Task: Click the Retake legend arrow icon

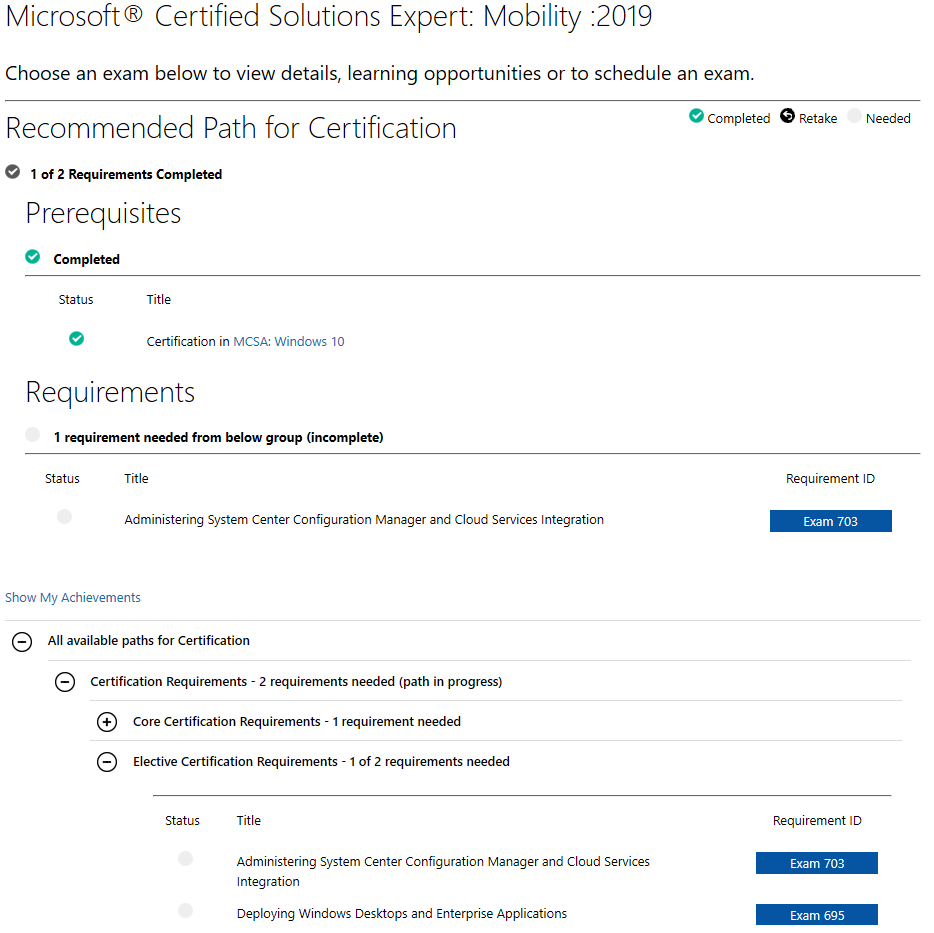Action: [787, 116]
